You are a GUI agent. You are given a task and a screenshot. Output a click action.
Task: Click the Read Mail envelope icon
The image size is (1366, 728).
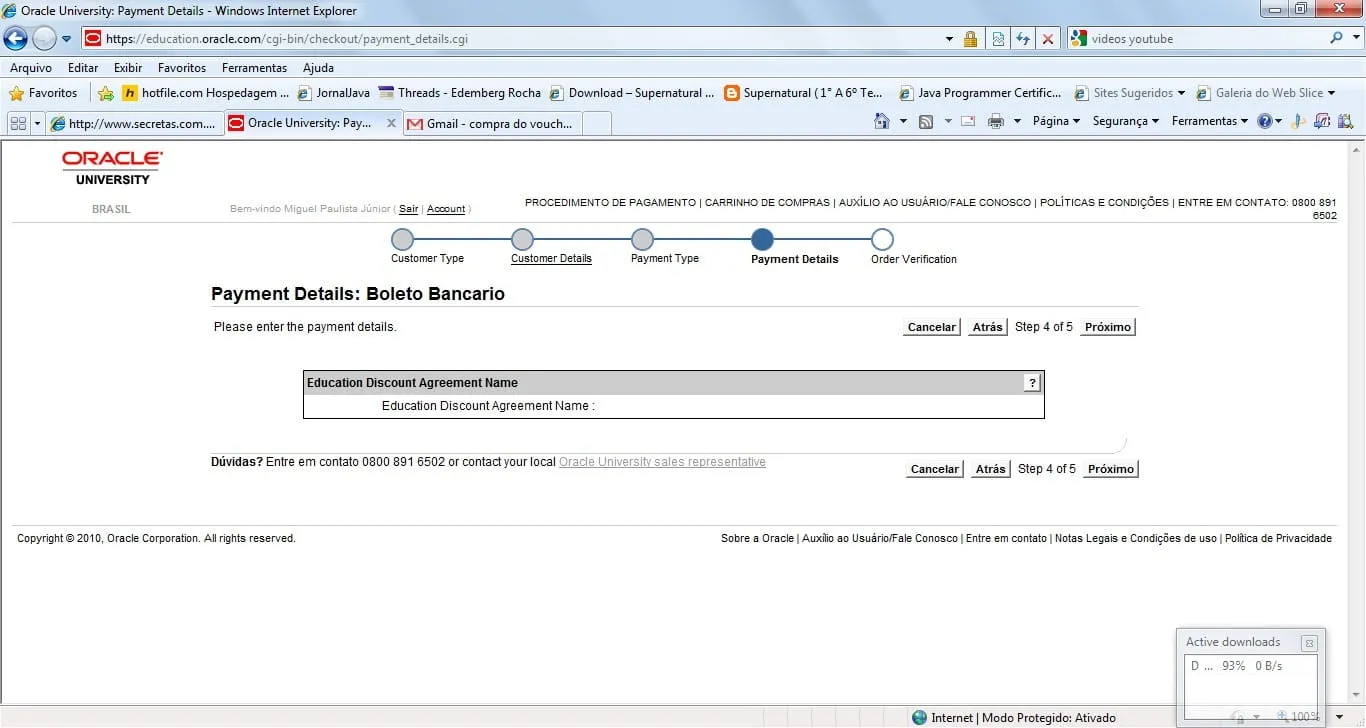968,121
